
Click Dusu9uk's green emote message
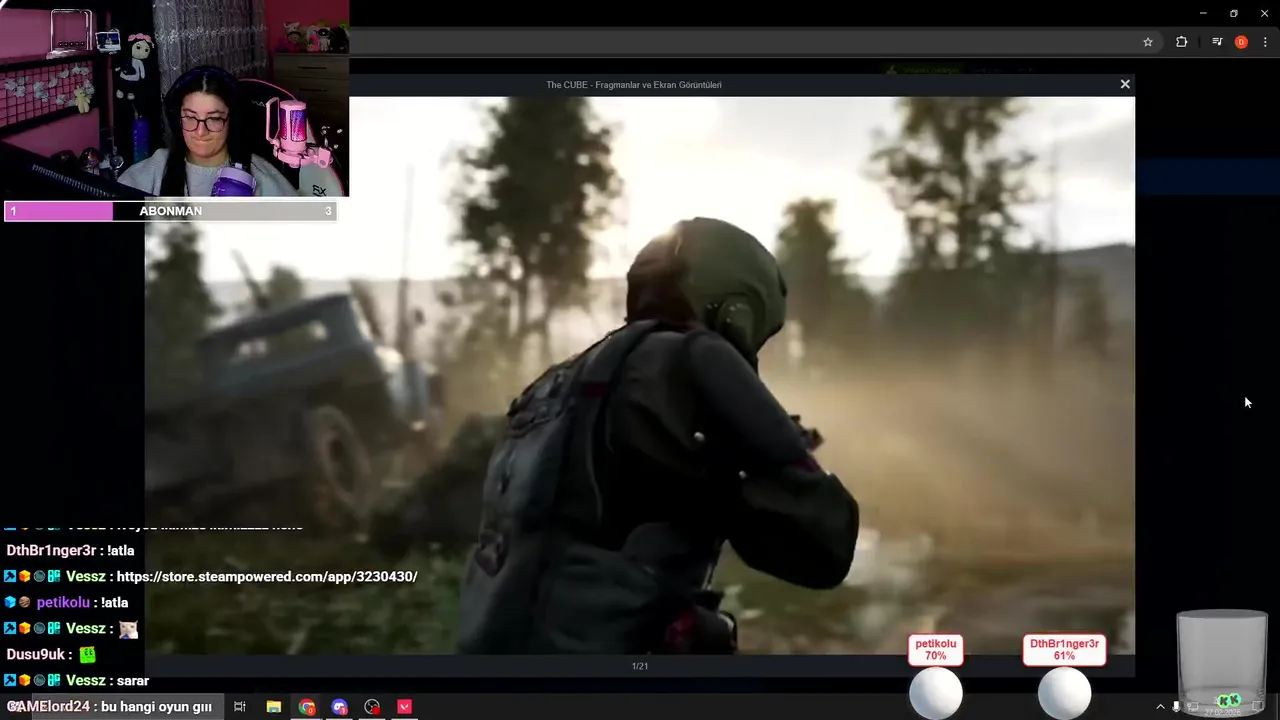click(88, 655)
